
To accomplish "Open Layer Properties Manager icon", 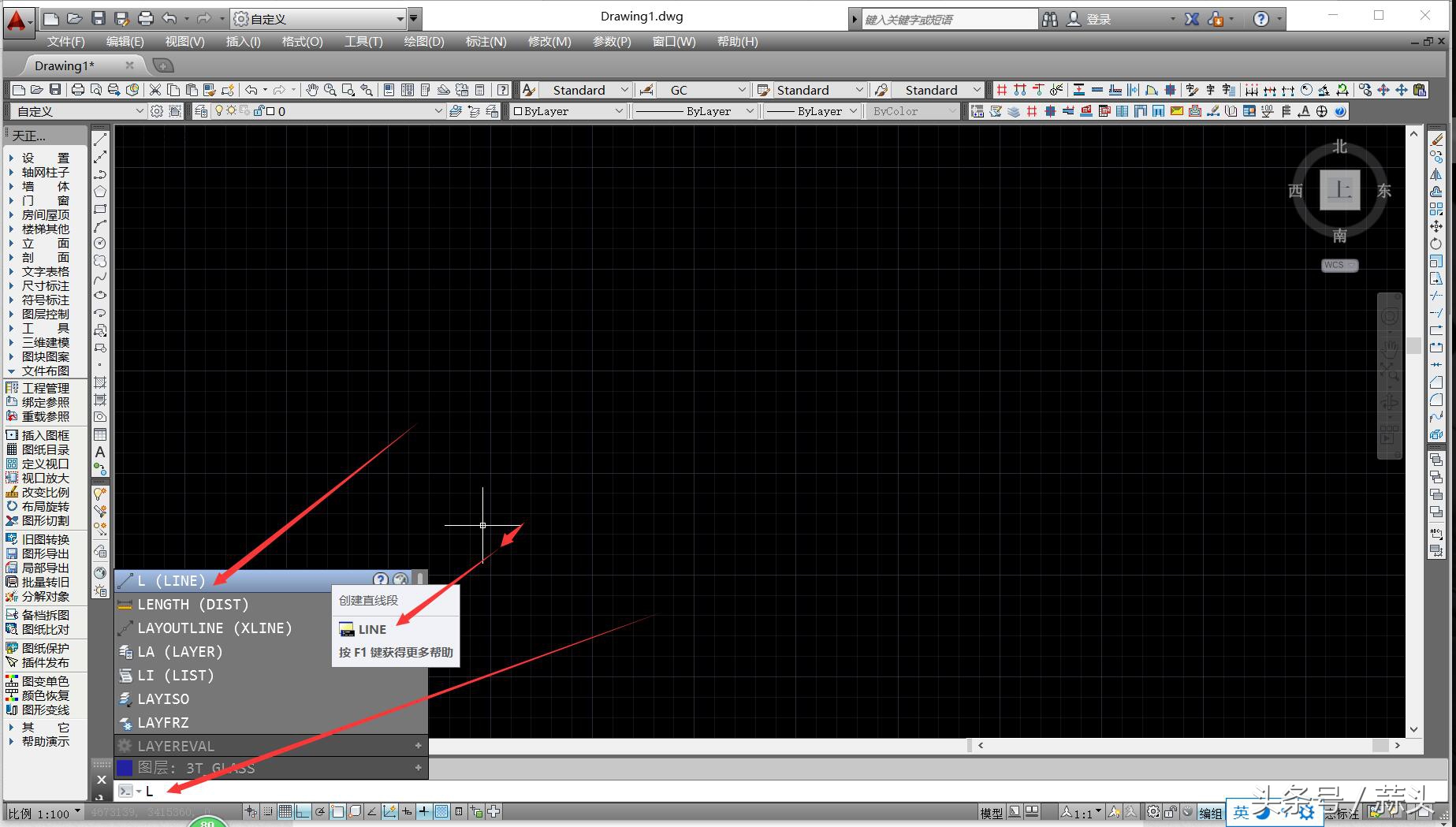I will [x=201, y=111].
